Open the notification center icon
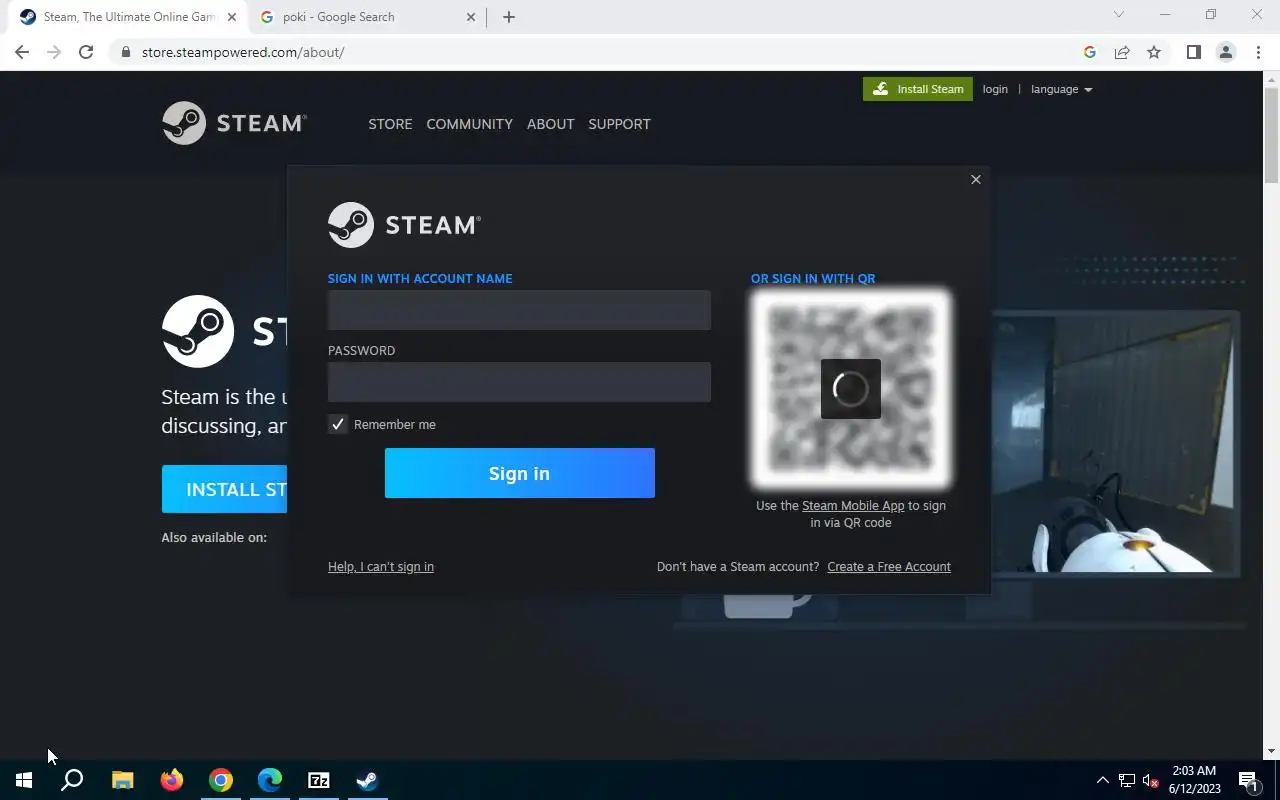 tap(1248, 780)
